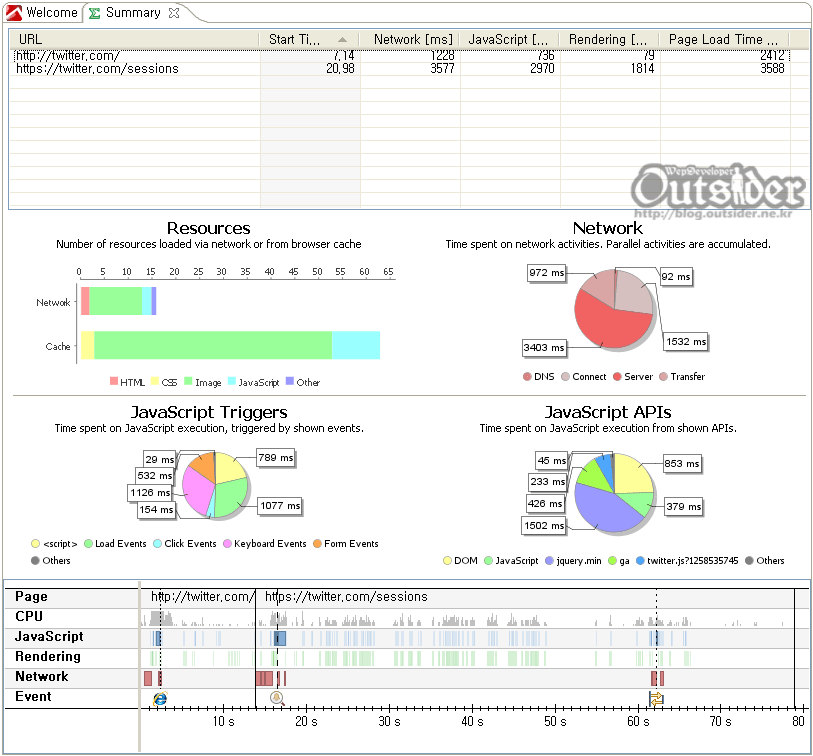Viewport: 813px width, 756px height.
Task: Click the 1532 ms network pie label
Action: (x=685, y=342)
